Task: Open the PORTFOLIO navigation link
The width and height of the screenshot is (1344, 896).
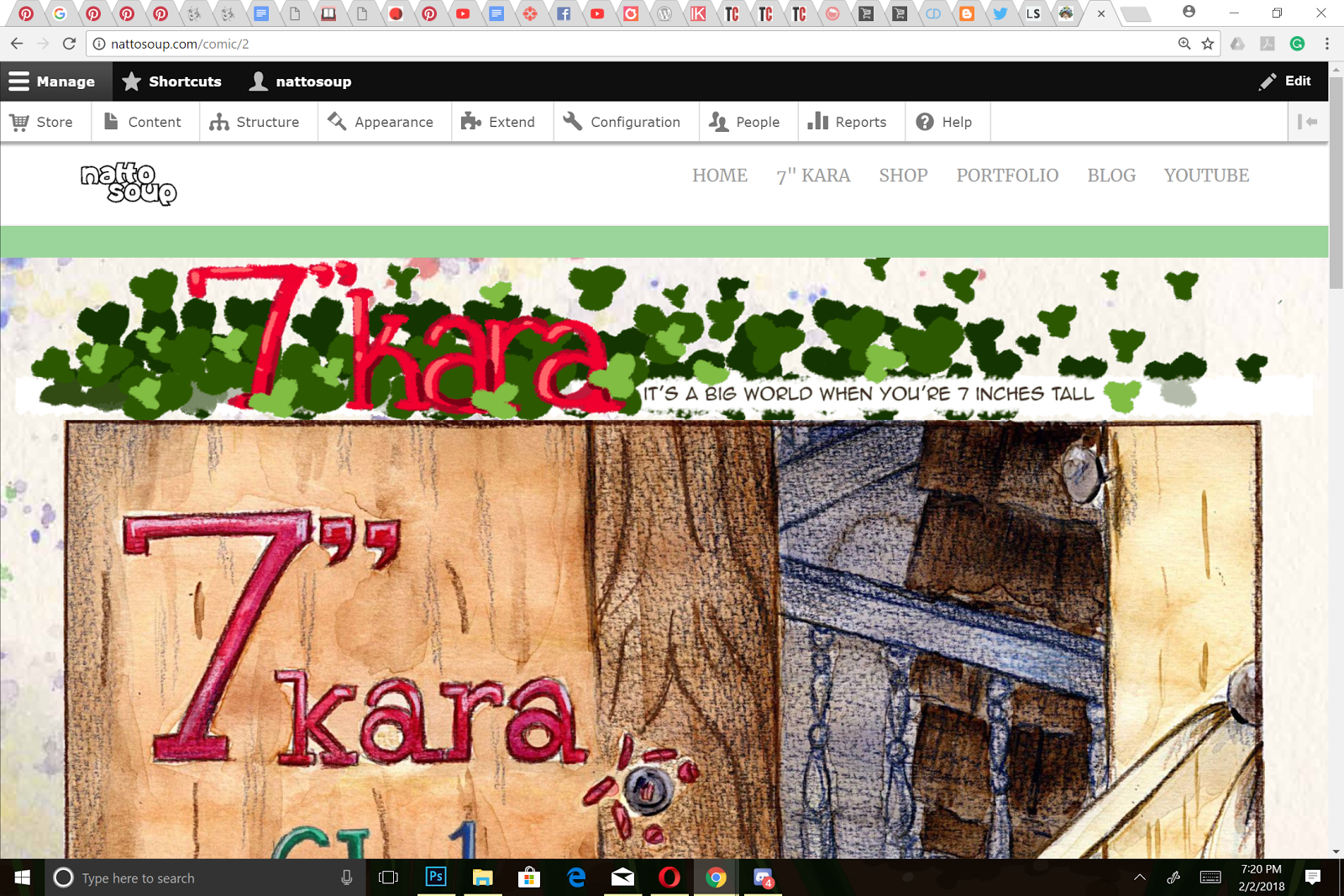Action: point(1007,176)
